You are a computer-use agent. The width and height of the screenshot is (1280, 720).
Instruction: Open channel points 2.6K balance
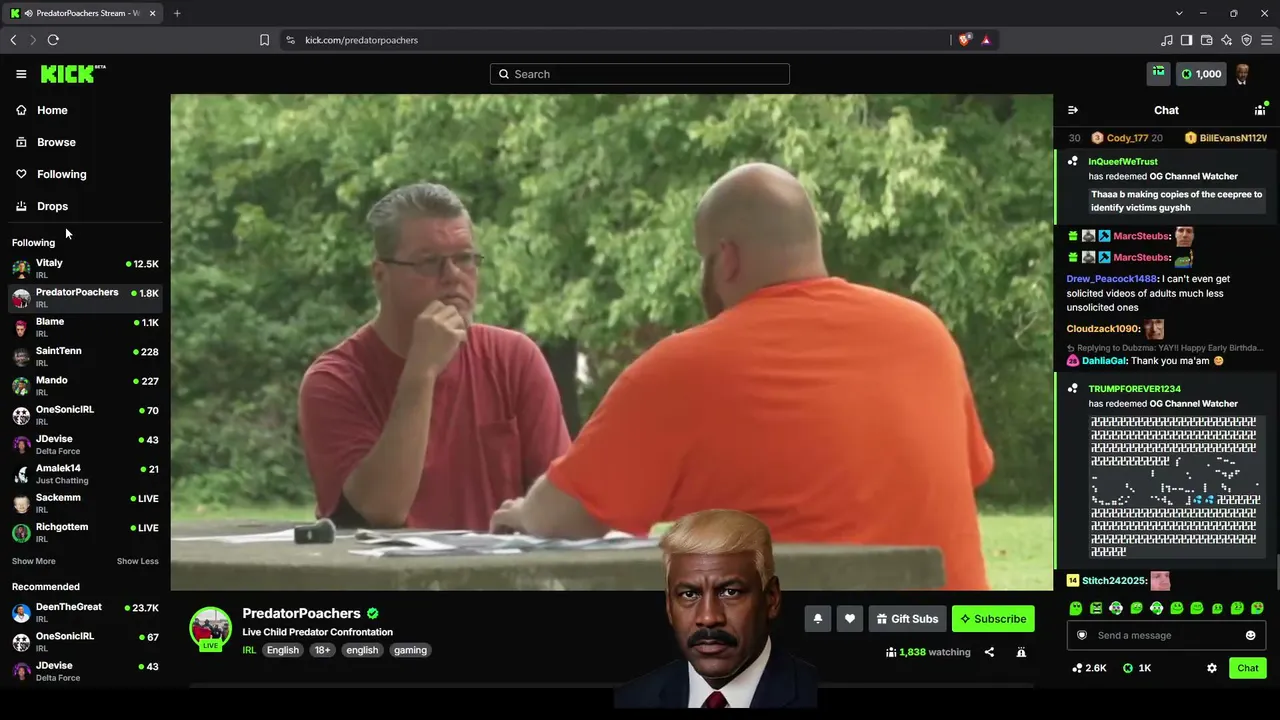coord(1089,668)
